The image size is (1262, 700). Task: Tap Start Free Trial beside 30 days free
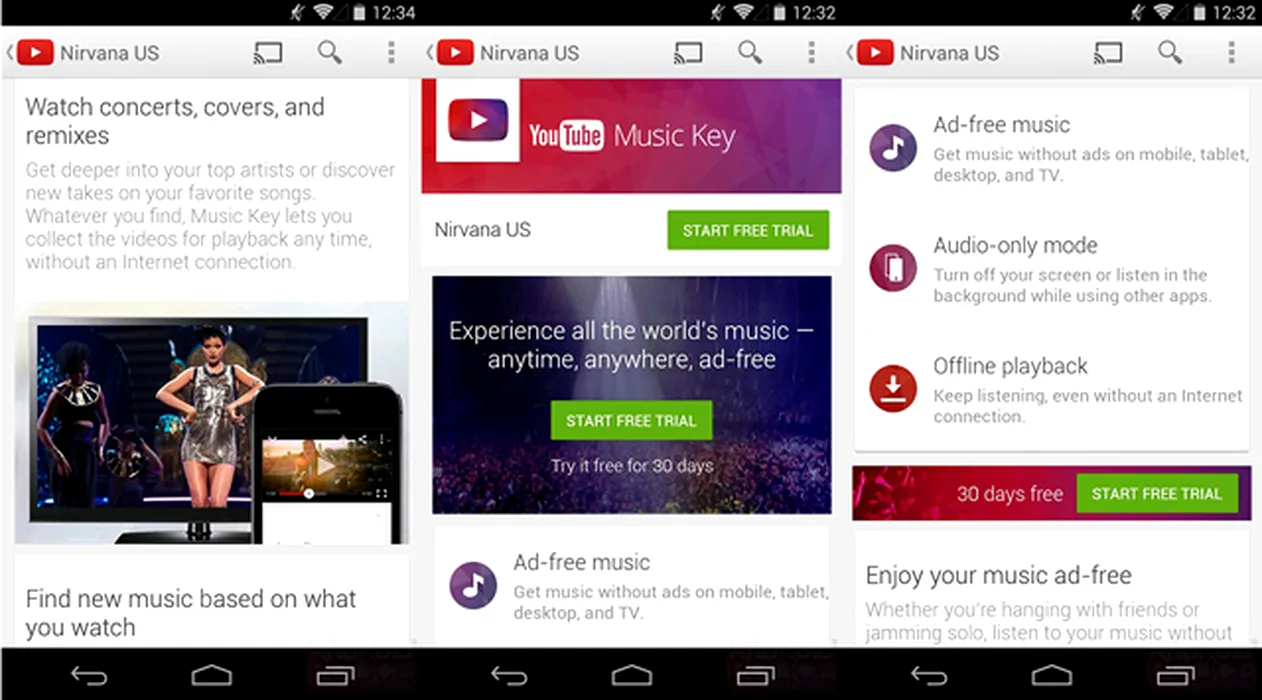coord(1157,494)
